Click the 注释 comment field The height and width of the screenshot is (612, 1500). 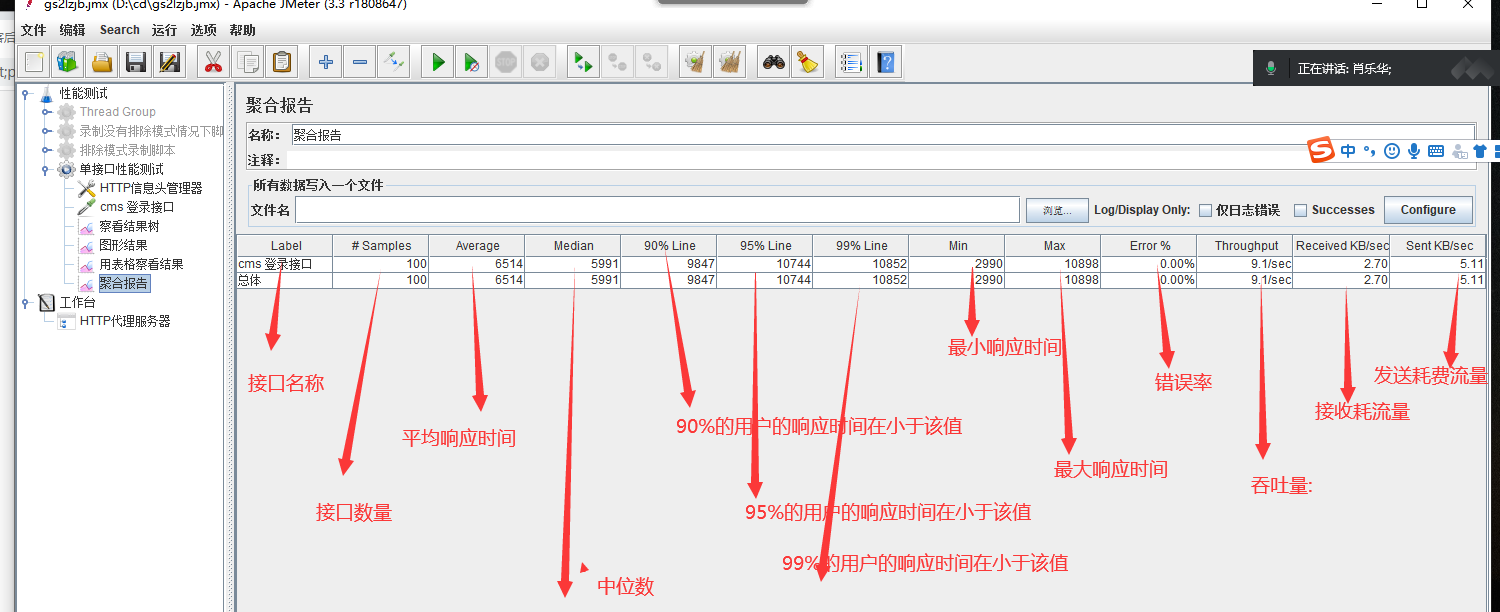coord(880,160)
